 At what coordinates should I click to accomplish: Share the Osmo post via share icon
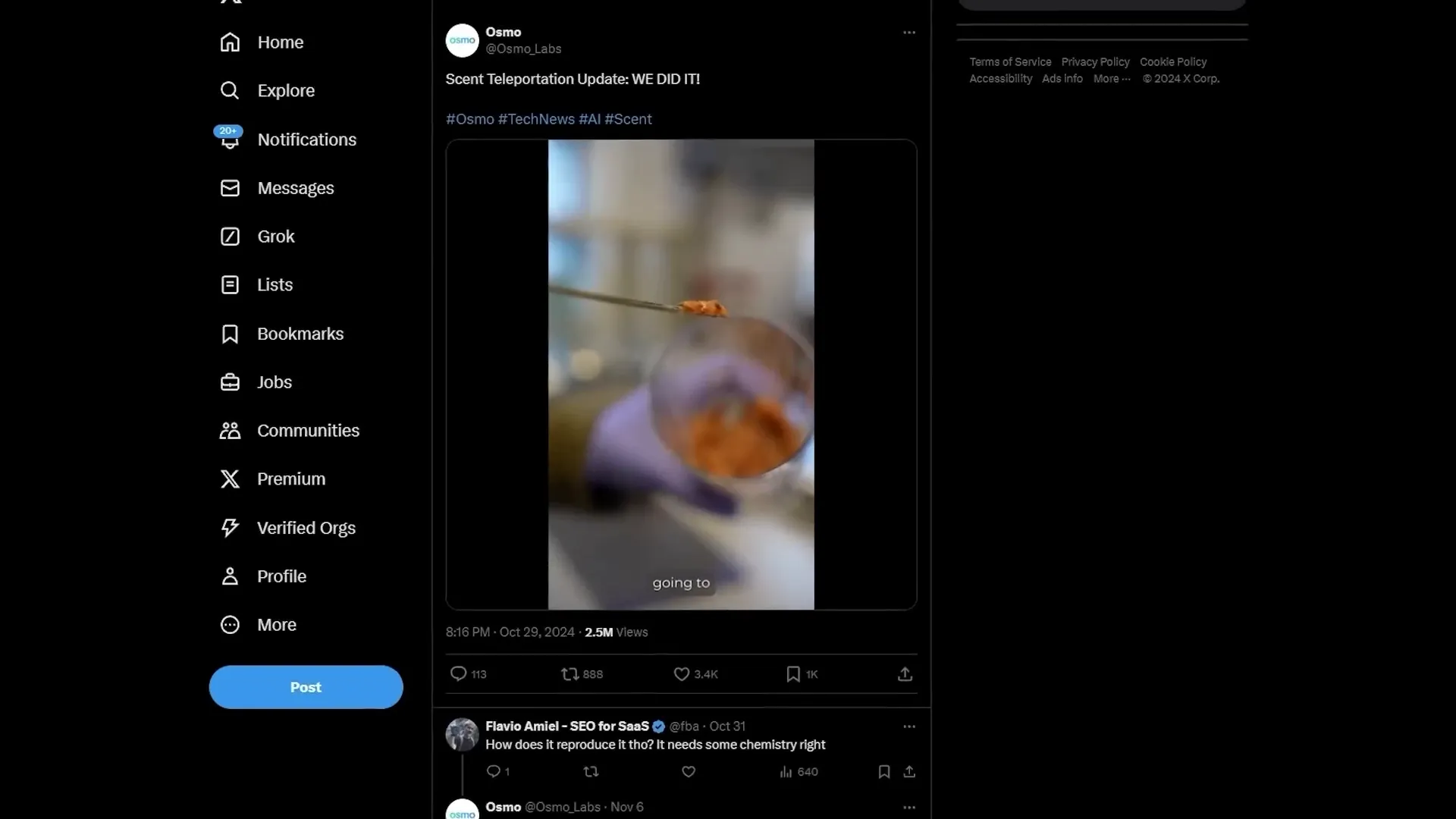905,673
